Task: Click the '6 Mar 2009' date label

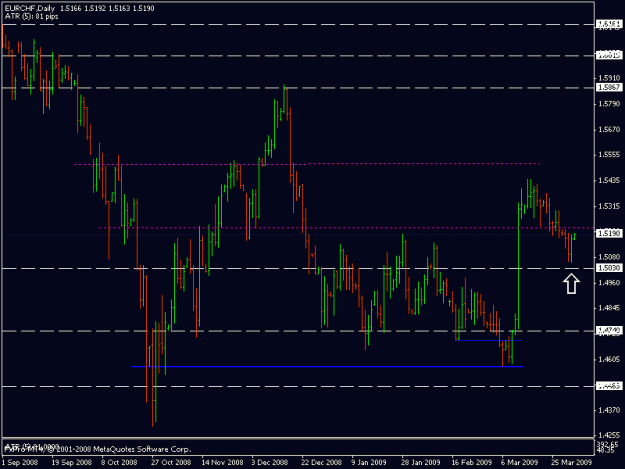Action: click(519, 462)
